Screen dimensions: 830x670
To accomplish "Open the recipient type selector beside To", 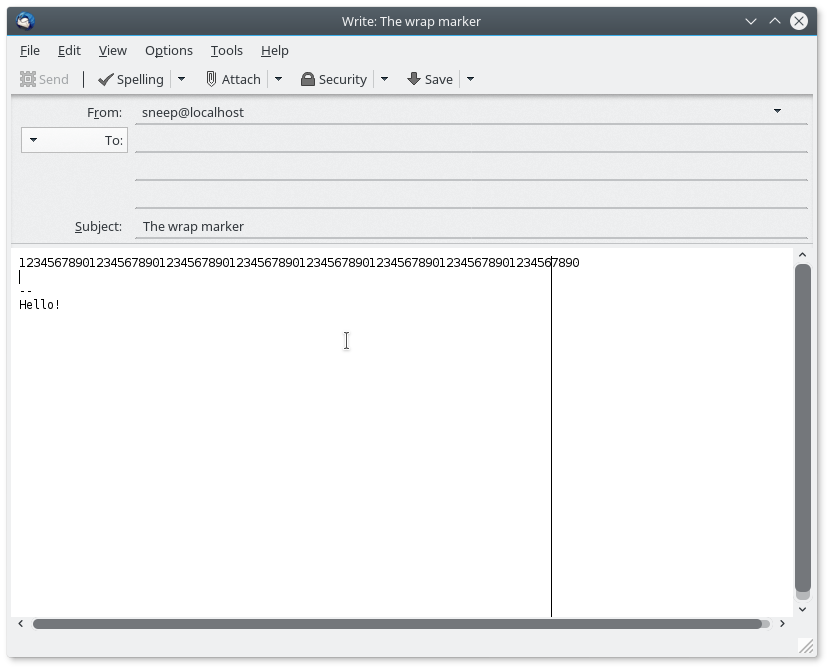I will (x=34, y=140).
